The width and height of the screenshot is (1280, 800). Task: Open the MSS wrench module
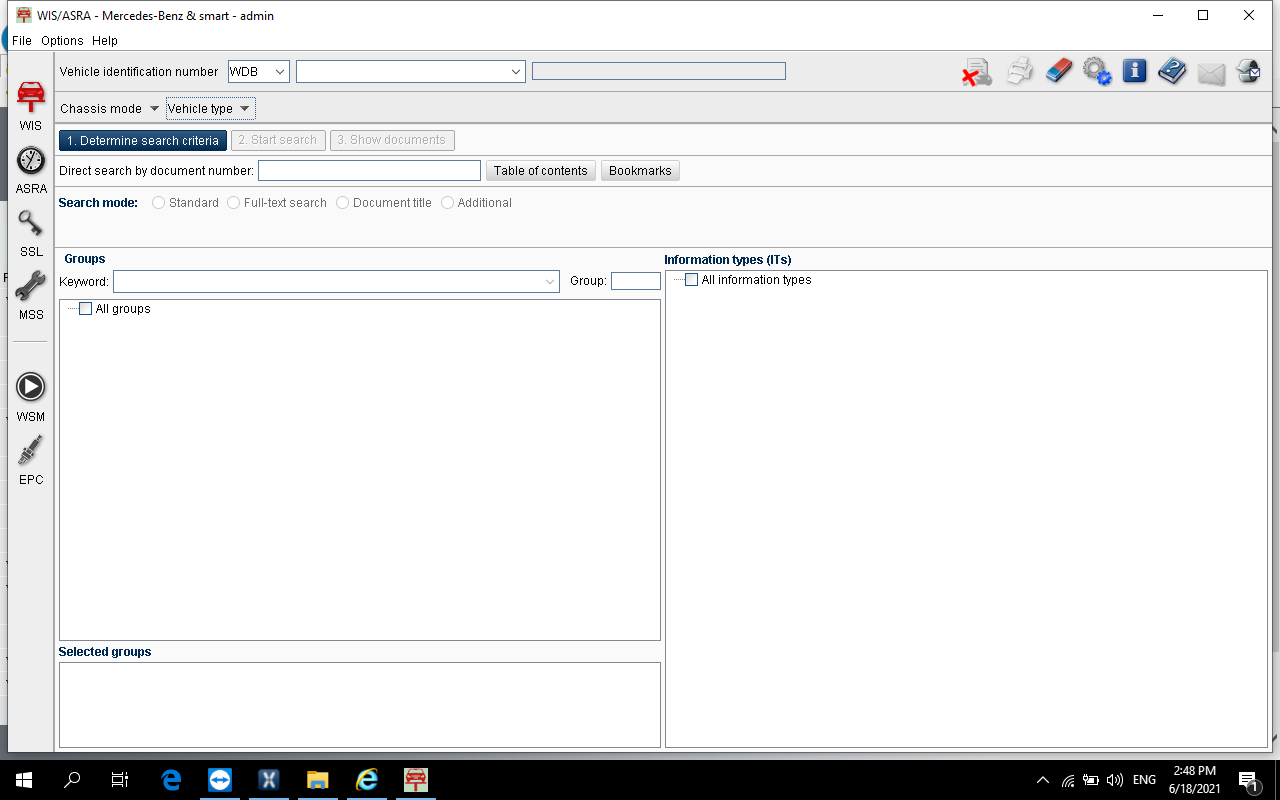point(31,294)
